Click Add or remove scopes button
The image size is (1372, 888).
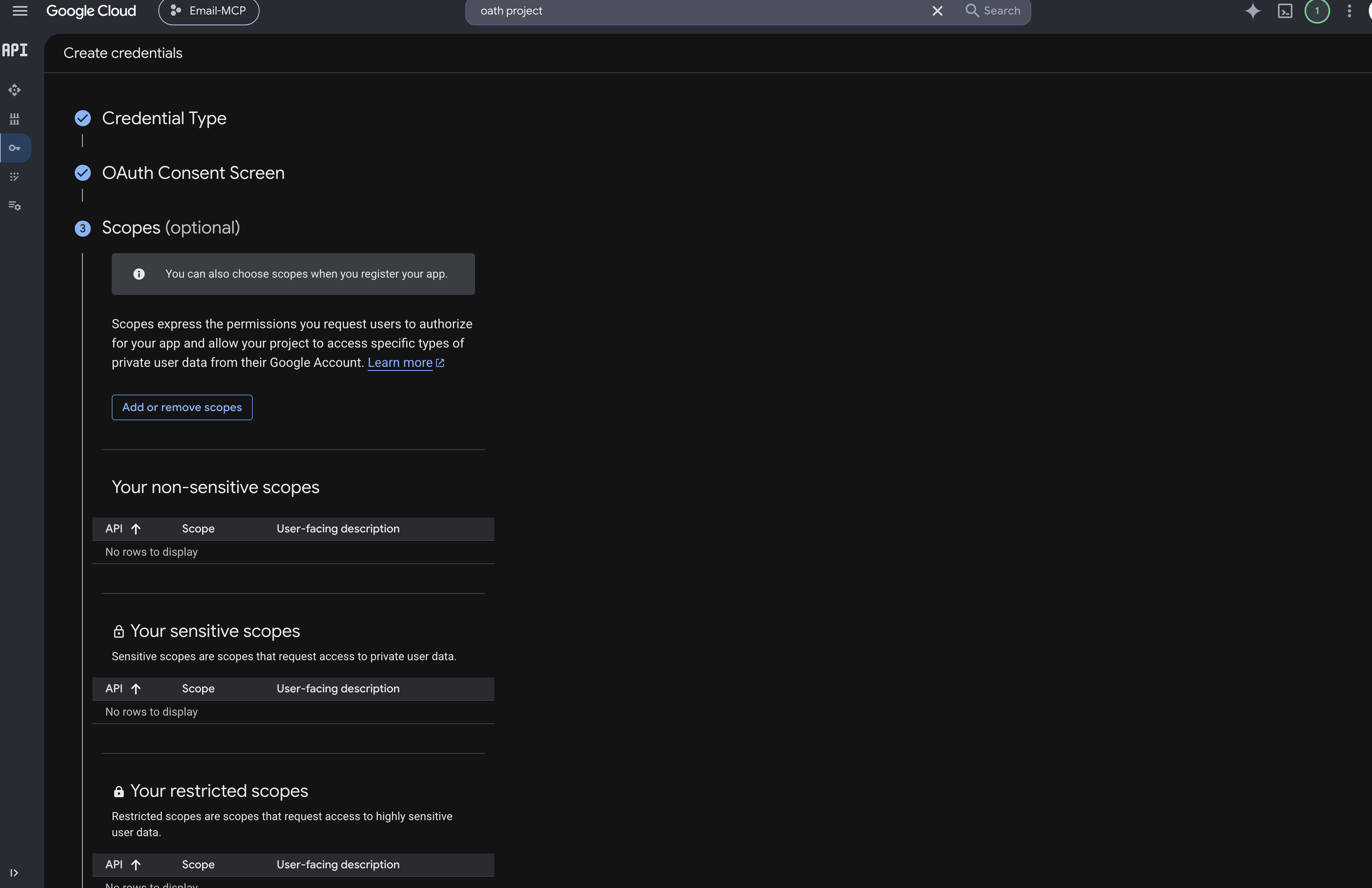tap(182, 407)
